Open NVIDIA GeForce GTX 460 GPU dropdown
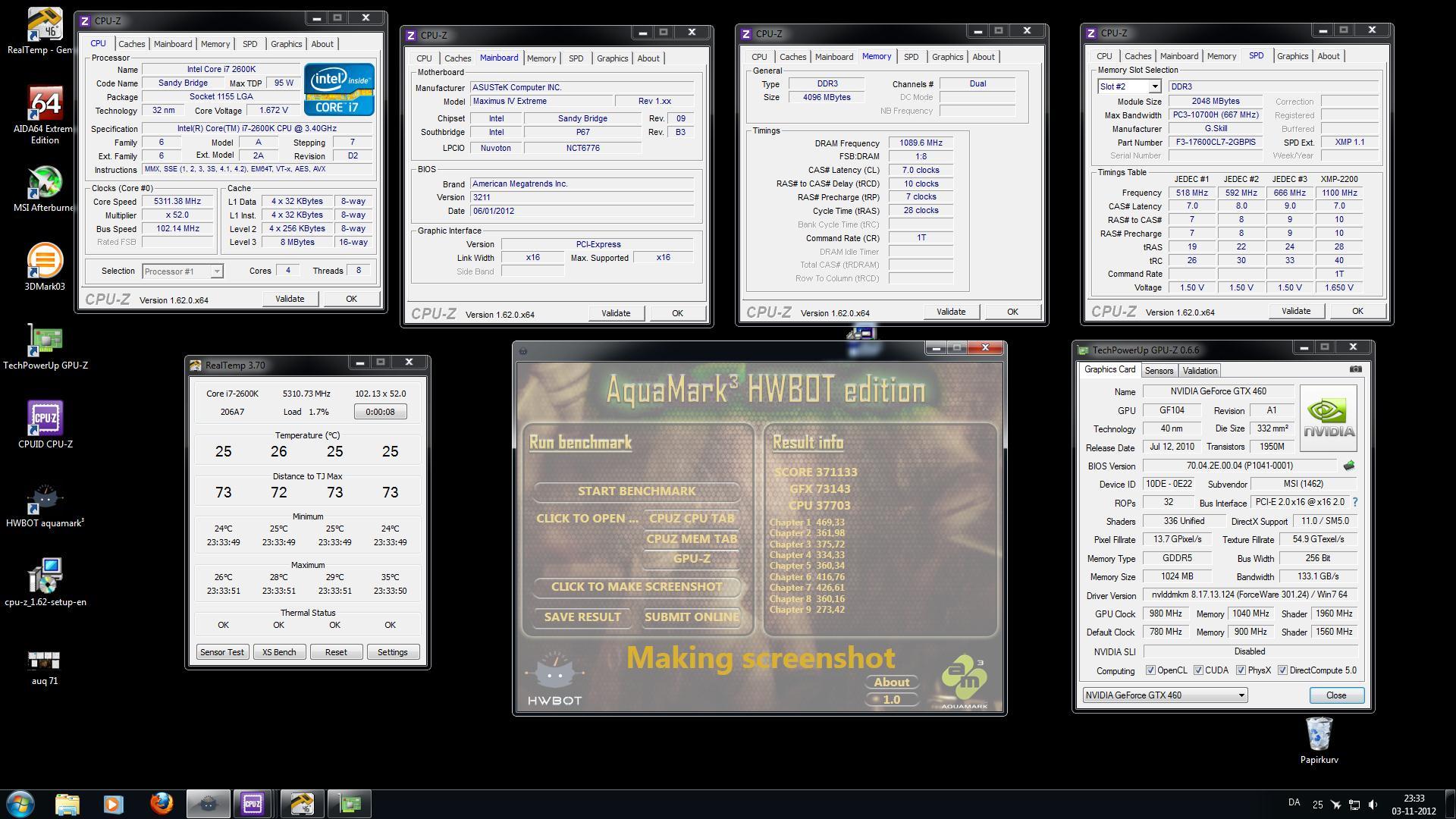Viewport: 1456px width, 819px height. [1165, 695]
